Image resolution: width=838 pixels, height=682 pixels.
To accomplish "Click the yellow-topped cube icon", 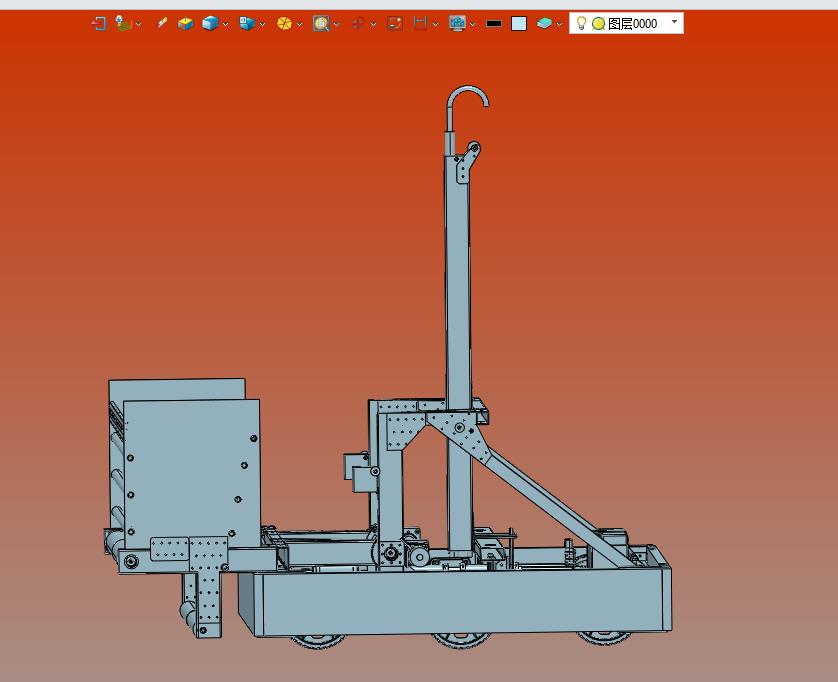I will click(x=185, y=24).
